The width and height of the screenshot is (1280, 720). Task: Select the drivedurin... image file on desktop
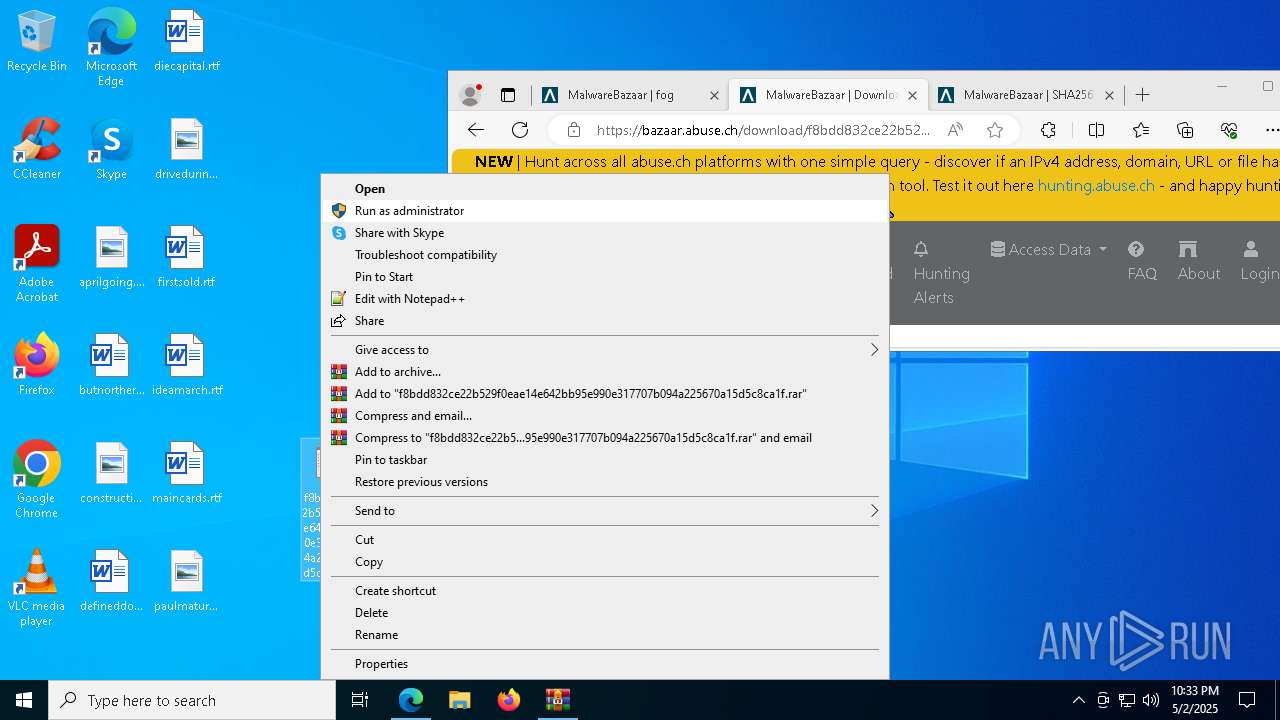(187, 150)
